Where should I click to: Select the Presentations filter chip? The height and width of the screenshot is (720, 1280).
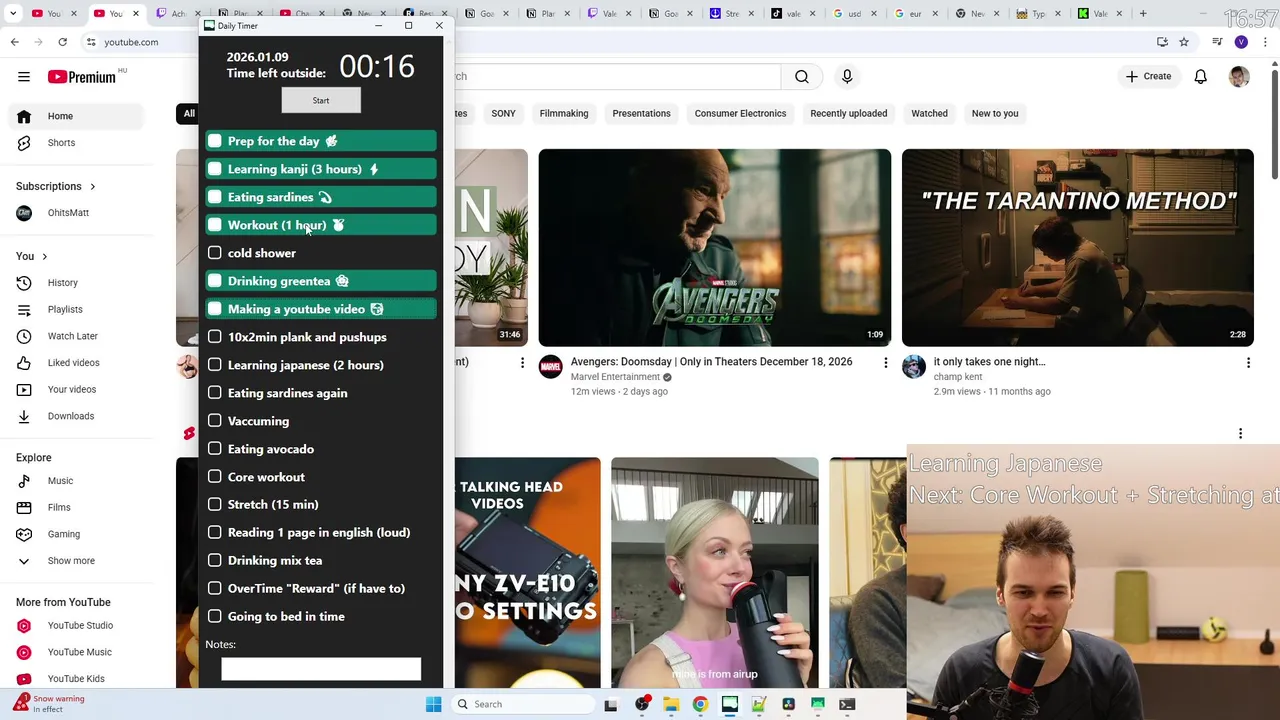point(641,113)
